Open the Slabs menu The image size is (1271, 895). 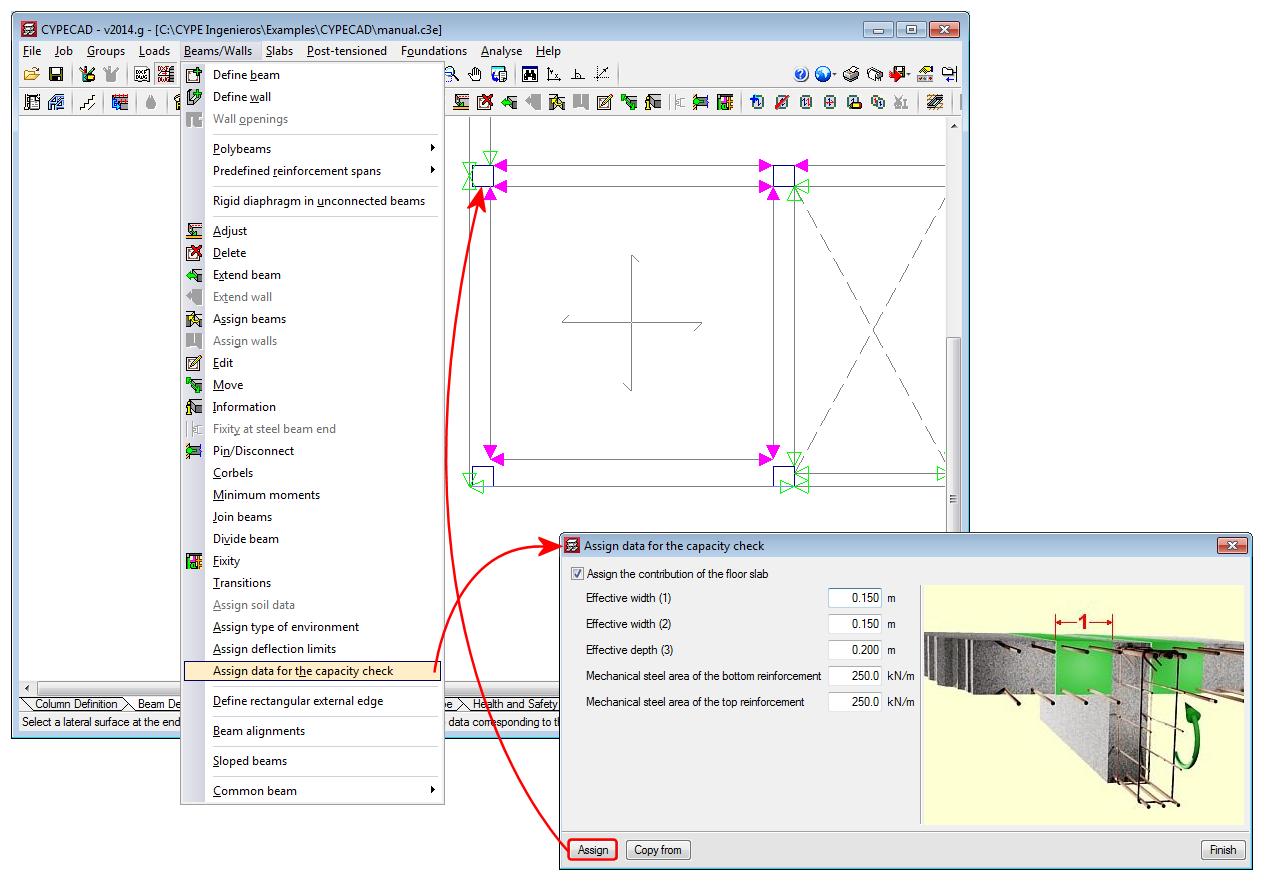point(279,51)
